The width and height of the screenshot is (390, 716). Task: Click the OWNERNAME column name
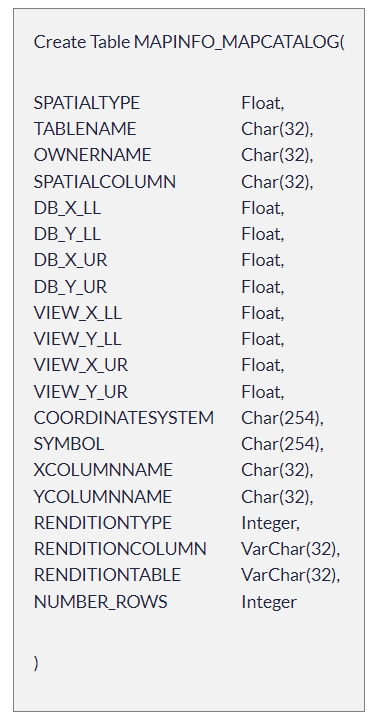click(x=92, y=155)
